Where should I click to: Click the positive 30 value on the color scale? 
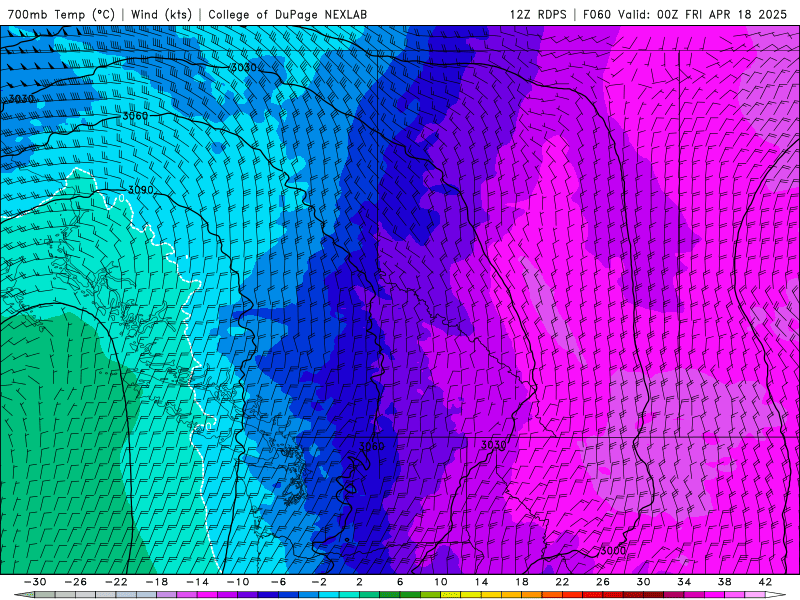click(x=643, y=582)
